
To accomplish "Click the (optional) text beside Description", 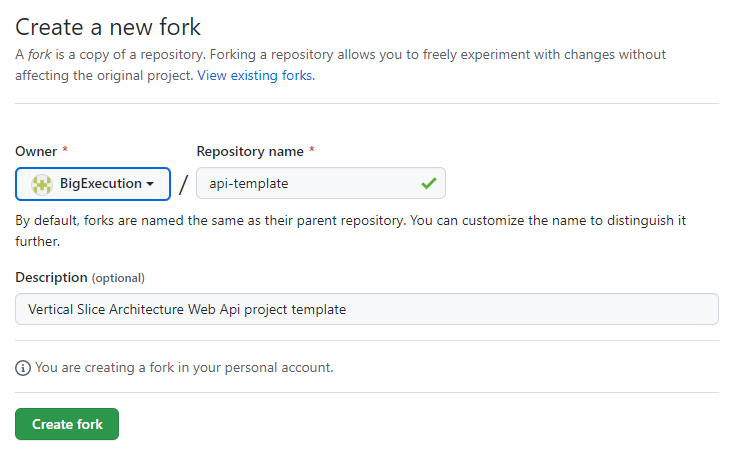I will (118, 278).
